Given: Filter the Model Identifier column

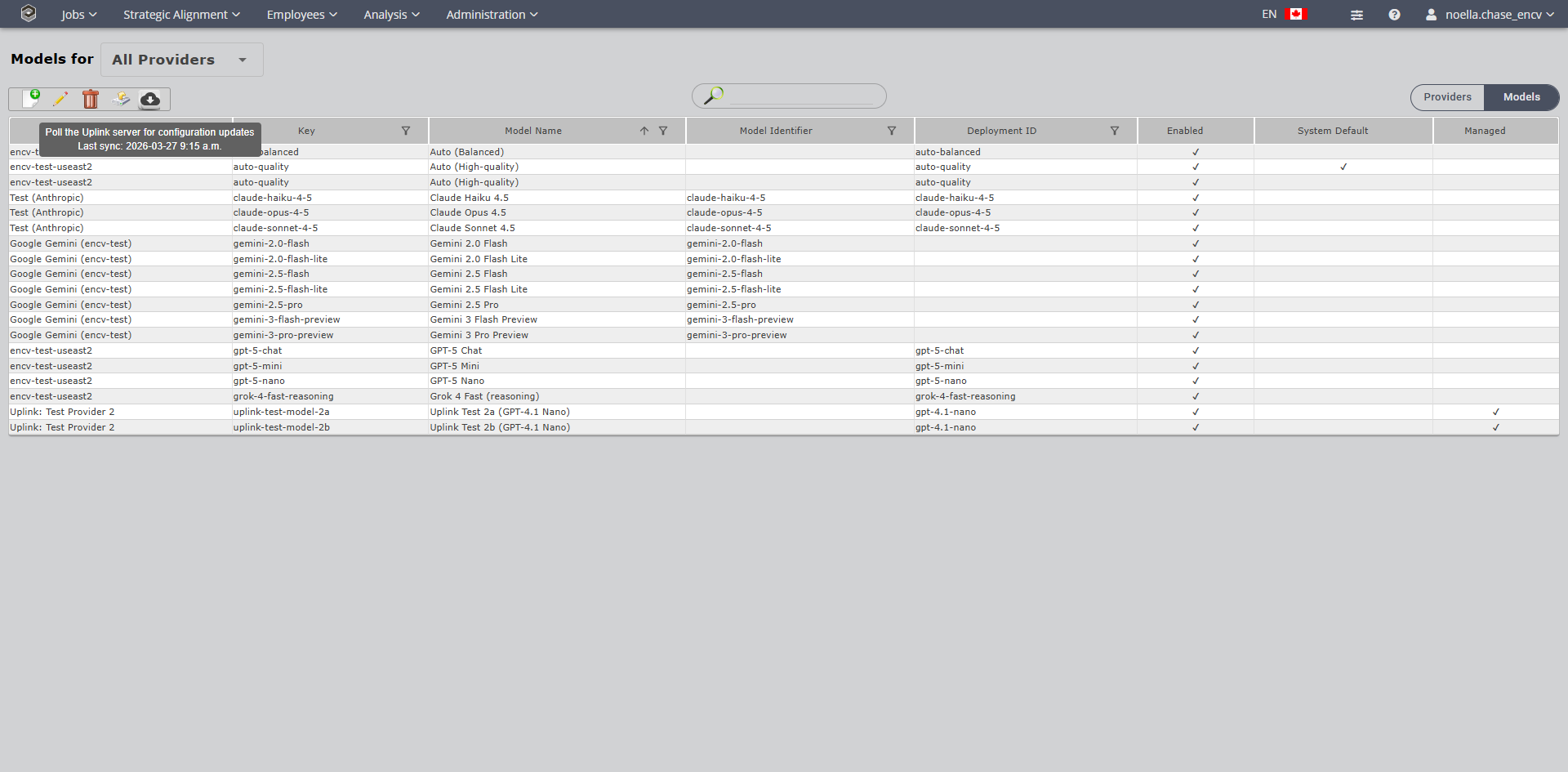Looking at the screenshot, I should click(x=892, y=131).
